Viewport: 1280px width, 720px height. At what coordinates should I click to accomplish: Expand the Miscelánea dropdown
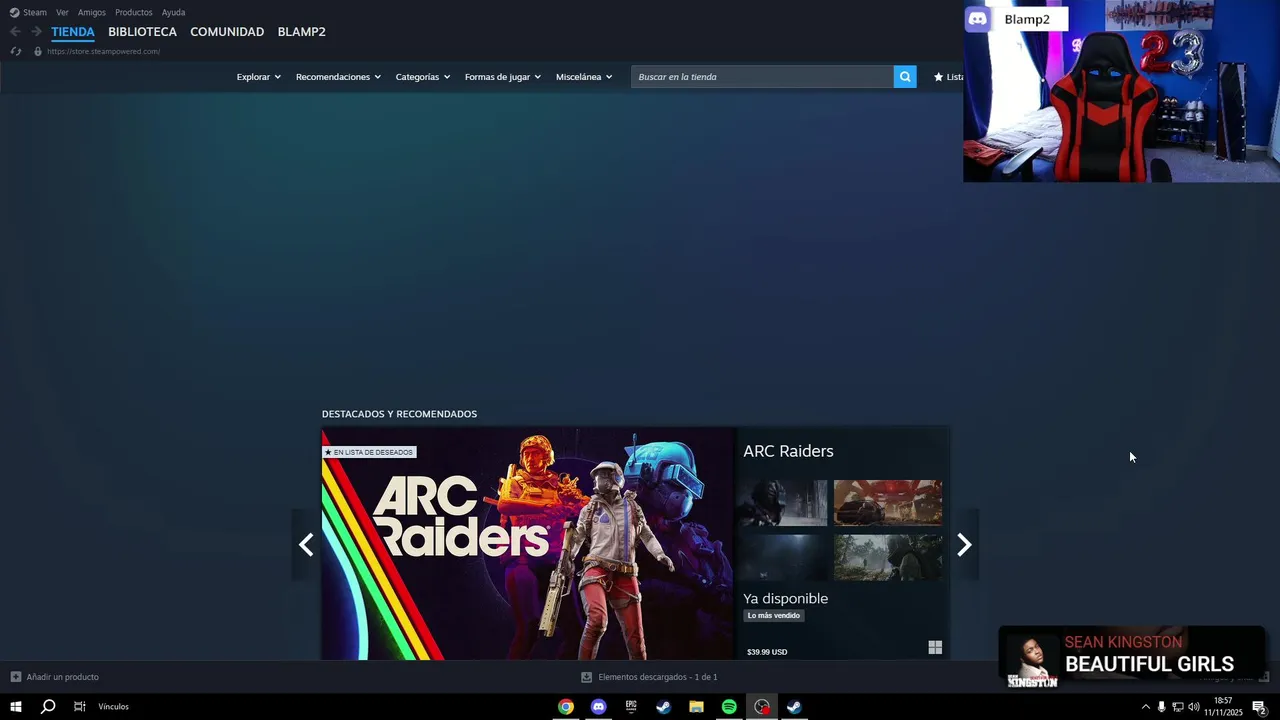tap(584, 77)
